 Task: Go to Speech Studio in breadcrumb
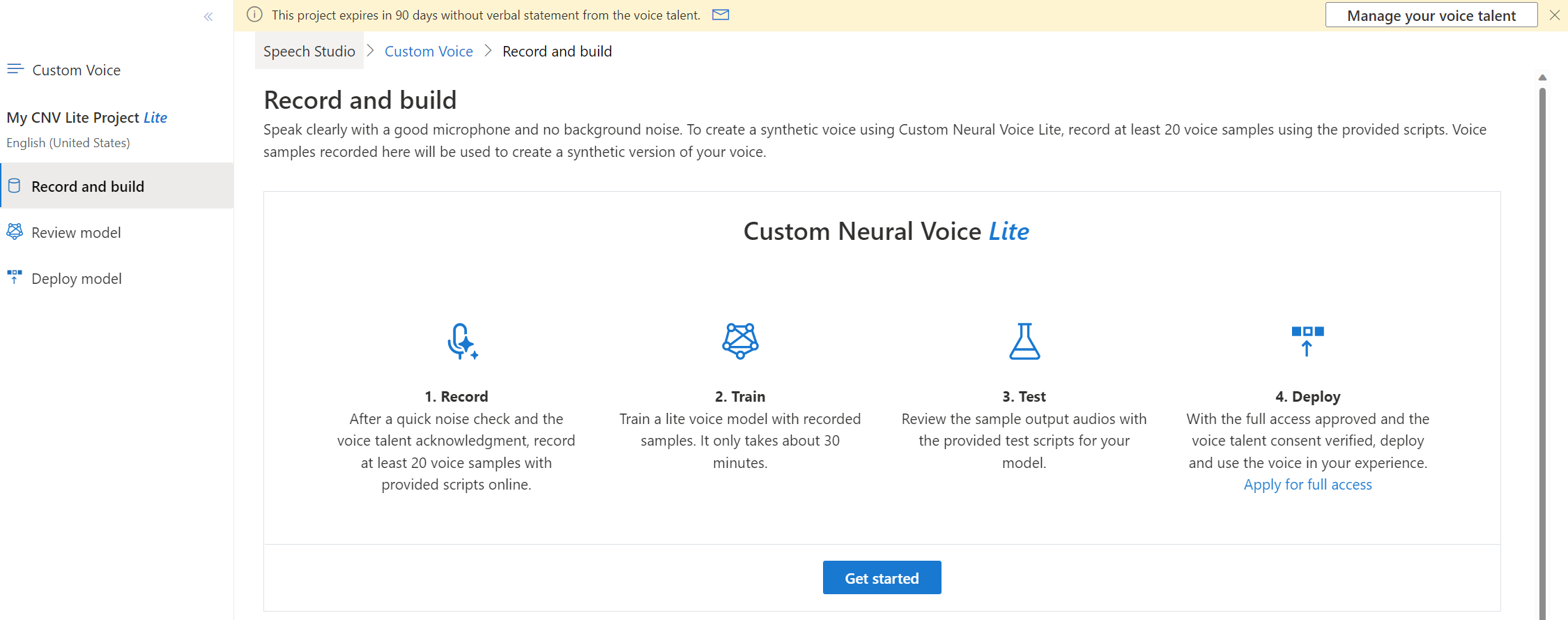click(x=309, y=52)
